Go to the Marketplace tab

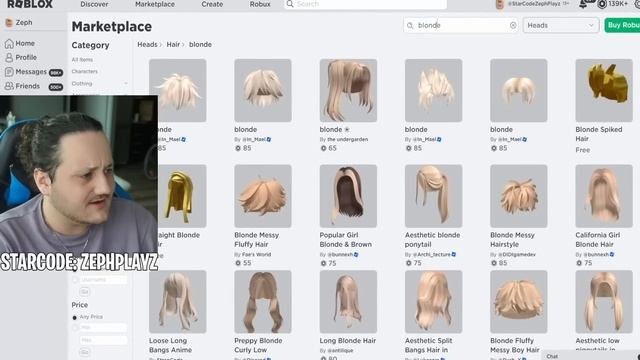click(x=155, y=4)
